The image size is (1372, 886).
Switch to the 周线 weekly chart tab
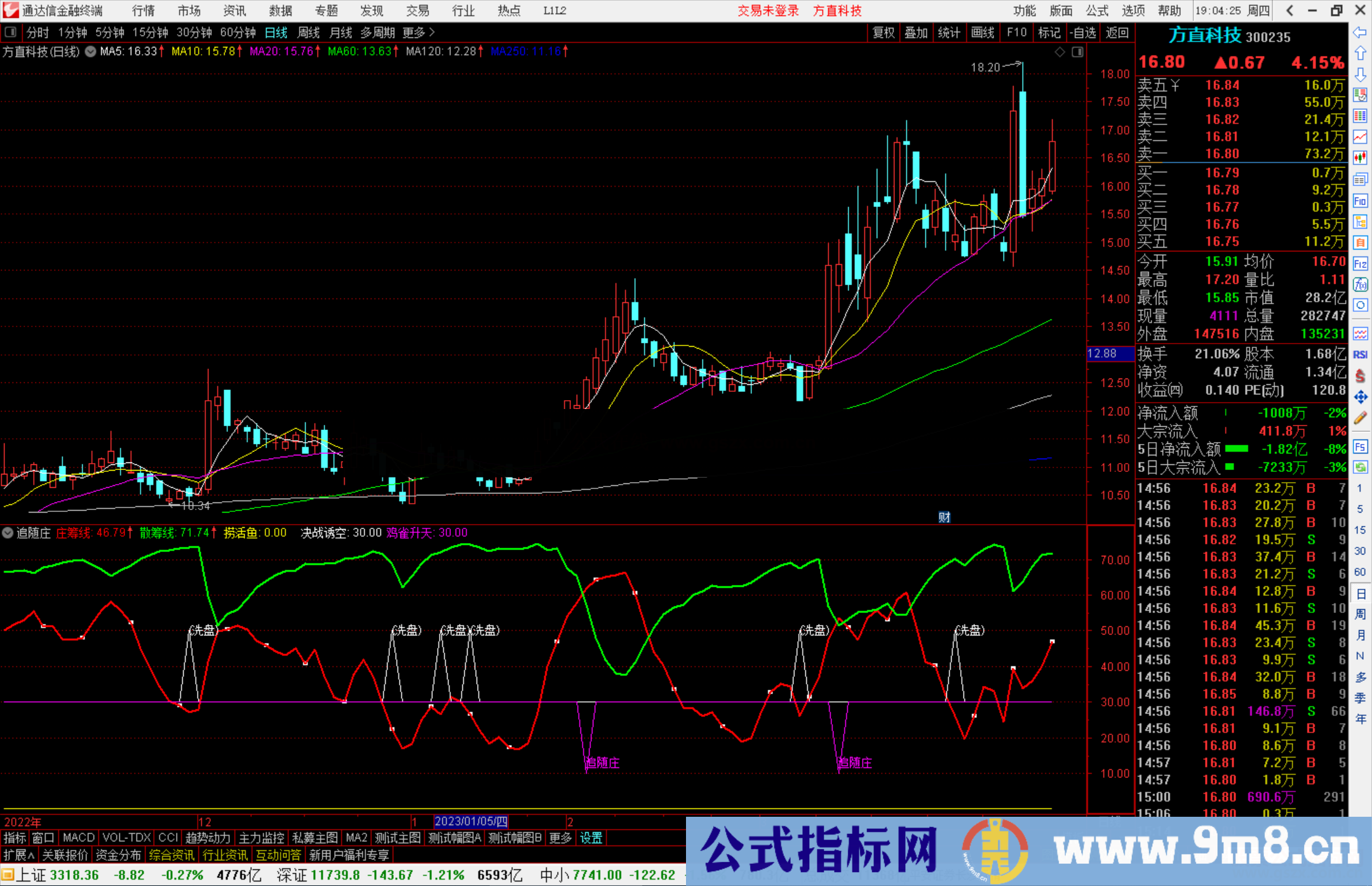309,32
